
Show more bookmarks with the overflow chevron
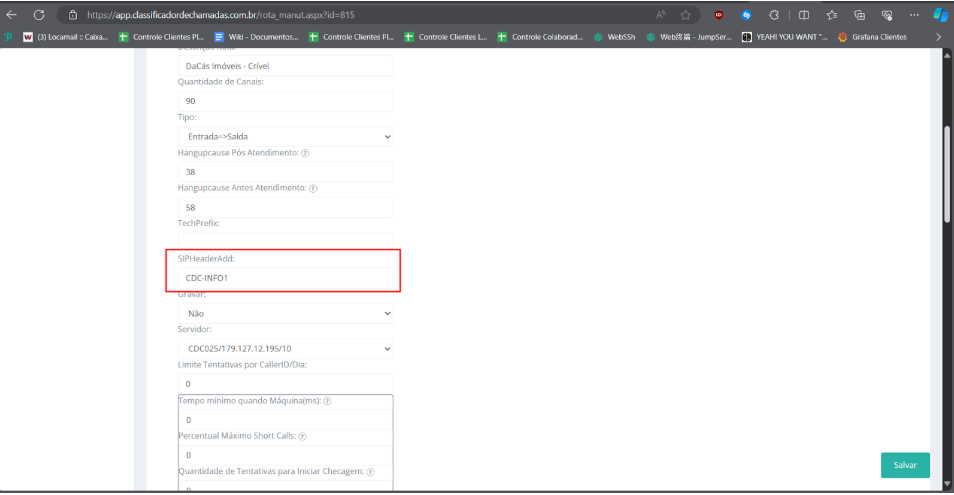pyautogui.click(x=938, y=37)
